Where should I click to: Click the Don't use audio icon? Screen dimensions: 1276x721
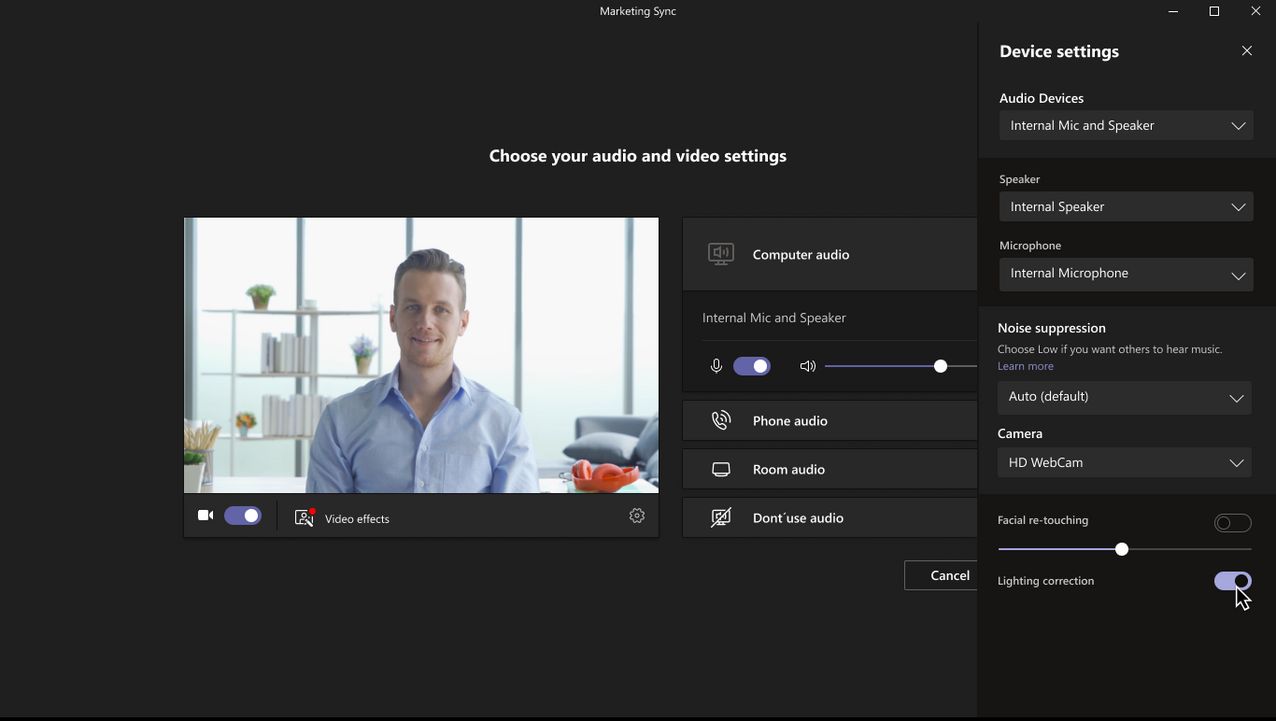pyautogui.click(x=721, y=517)
